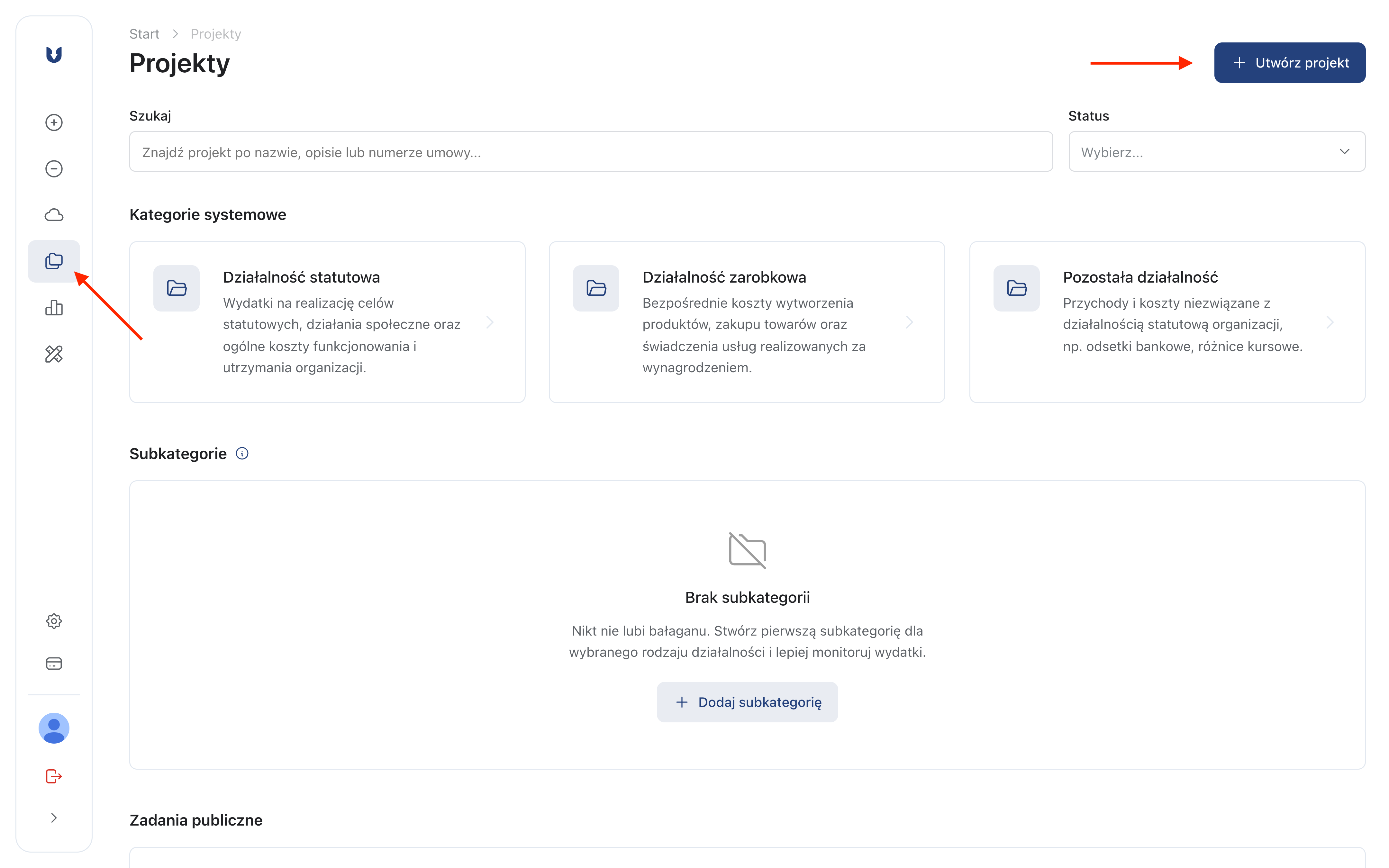Screen dimensions: 1389x868
Task: Open Pozostała działalność card title
Action: (1140, 277)
